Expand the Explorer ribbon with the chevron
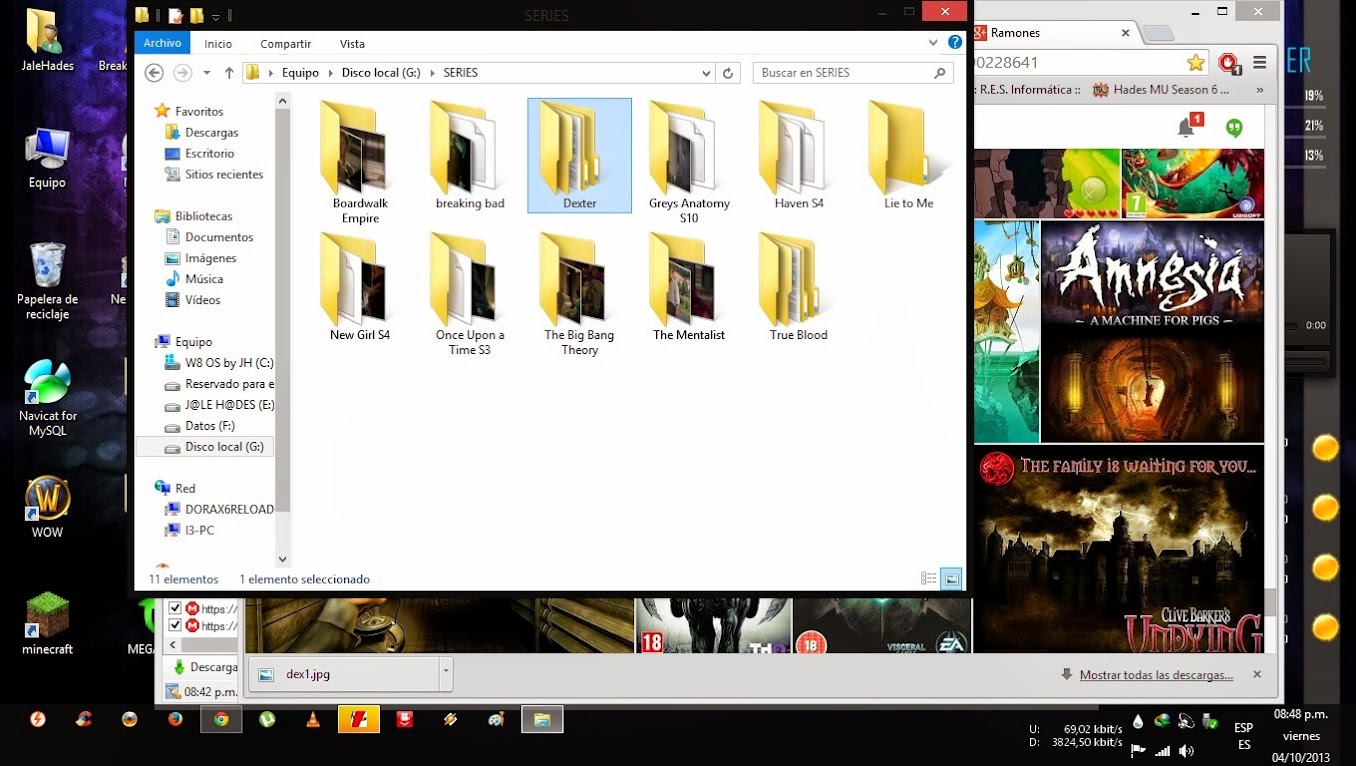 coord(933,43)
